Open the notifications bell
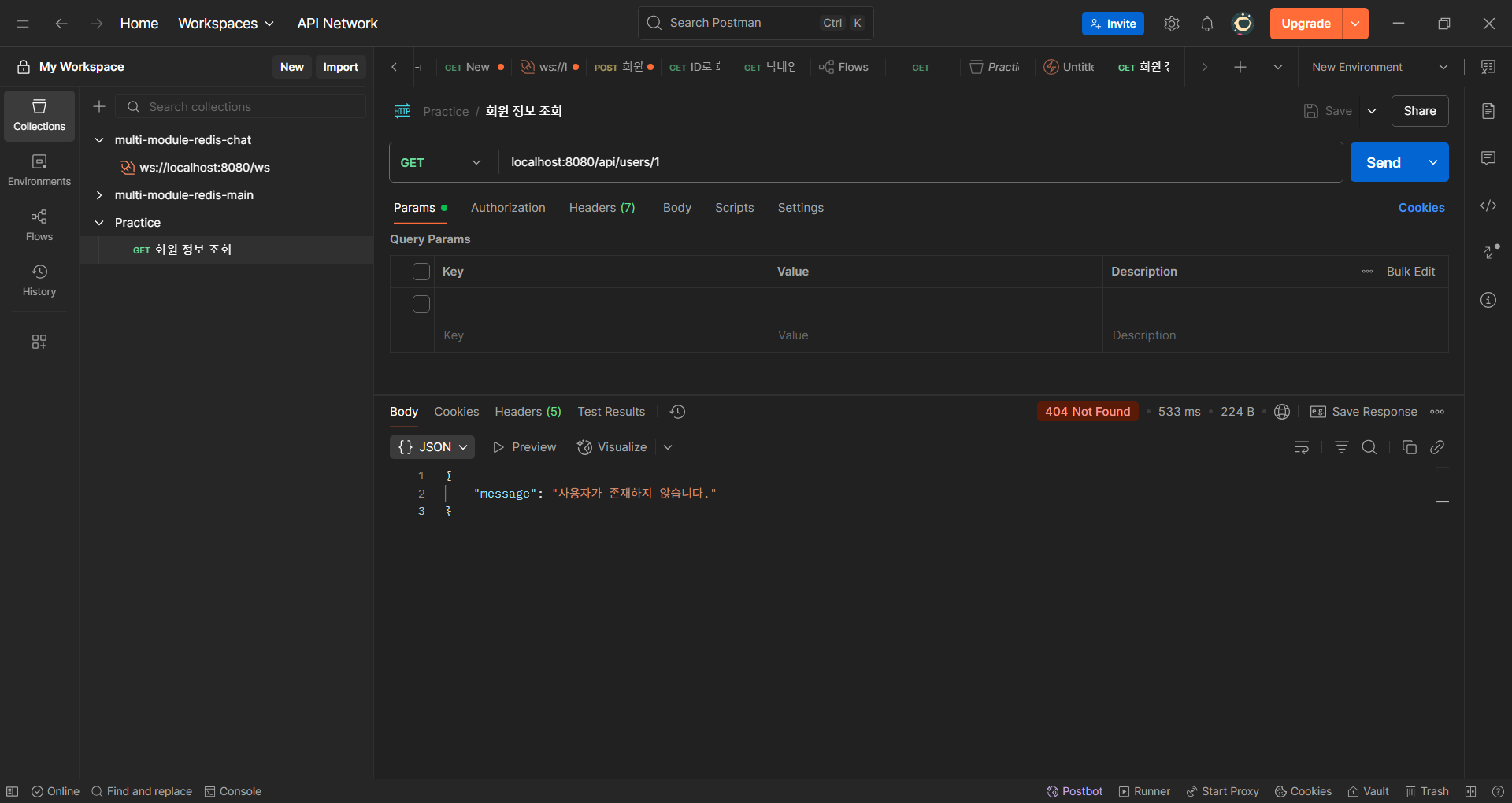 (x=1207, y=24)
